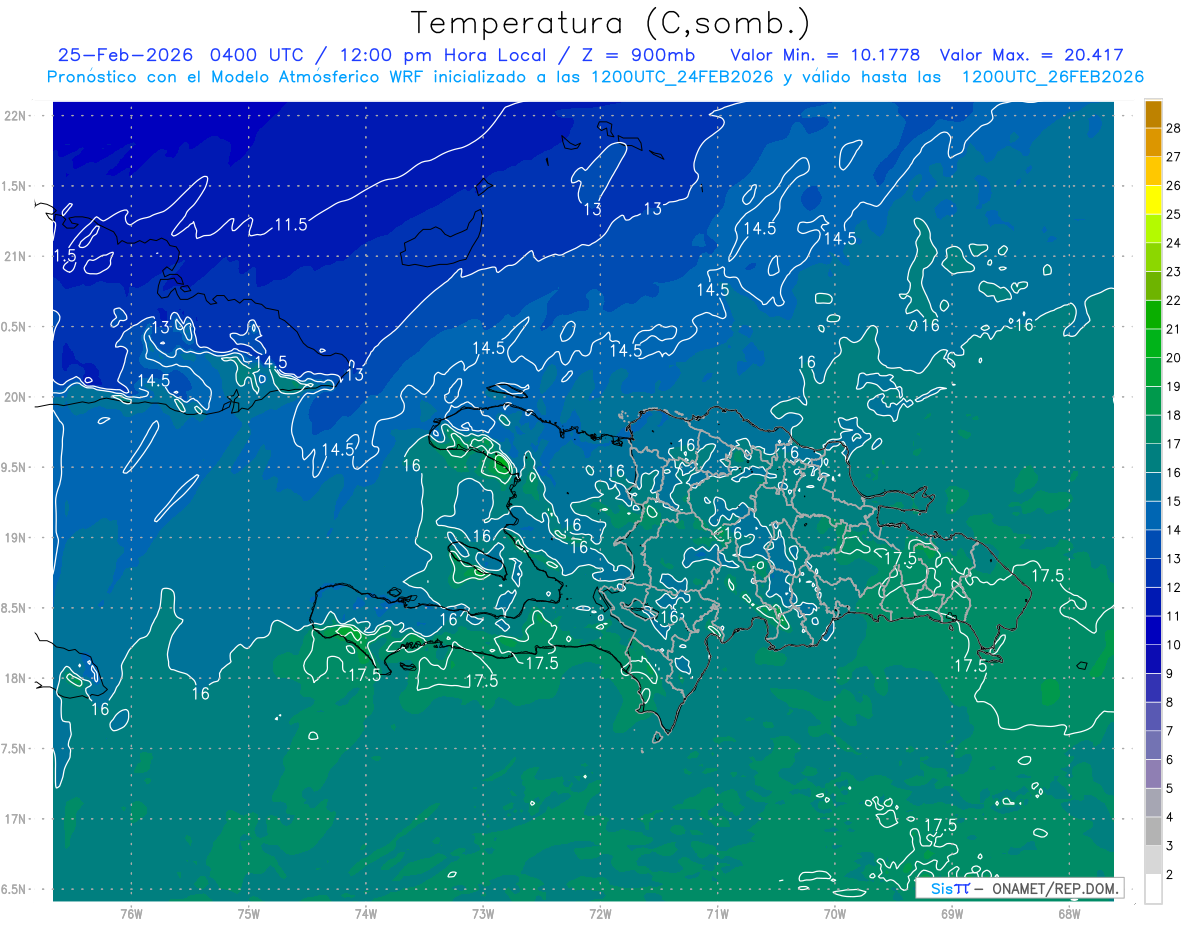The width and height of the screenshot is (1200, 927).
Task: Pick the brown-orange swatch between 27 and 28
Action: click(x=1153, y=142)
